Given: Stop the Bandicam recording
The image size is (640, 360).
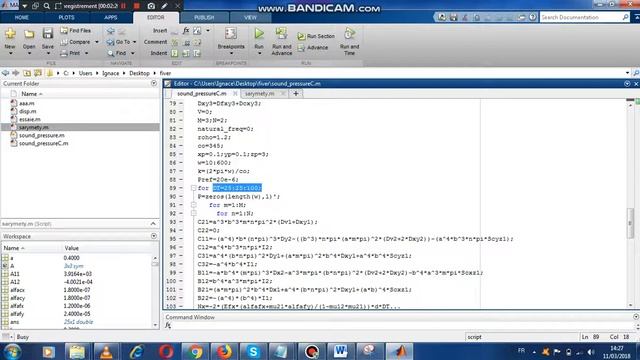Looking at the screenshot, I should [x=137, y=6].
